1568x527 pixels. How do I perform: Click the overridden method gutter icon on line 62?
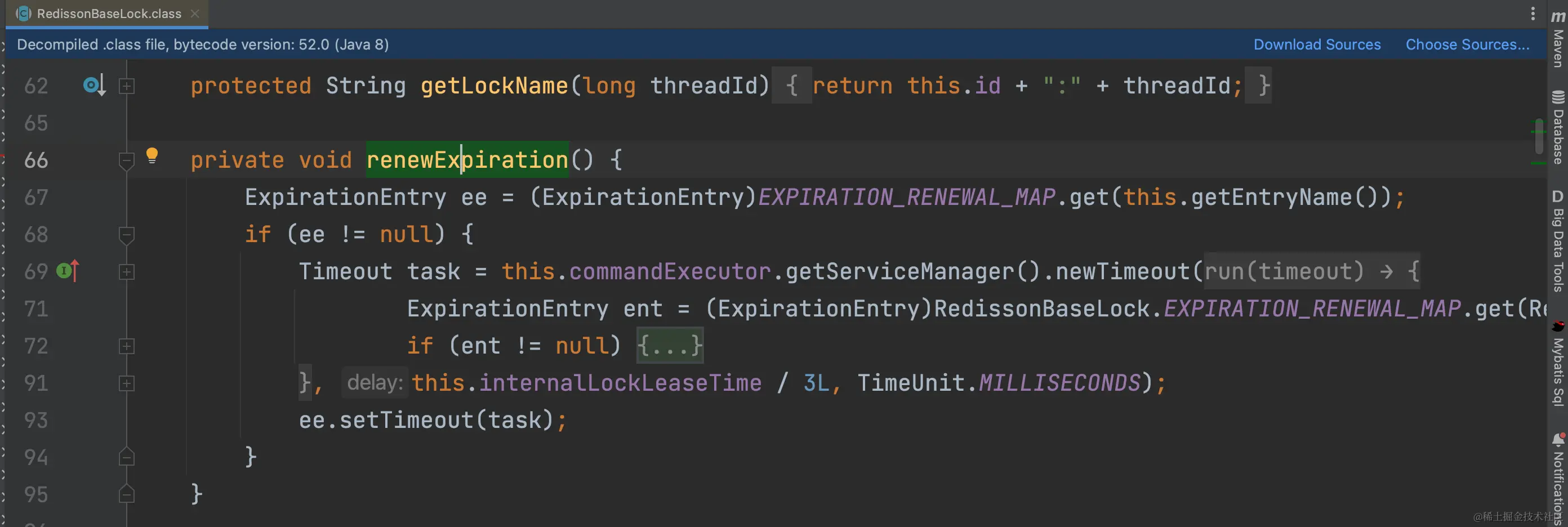(x=95, y=85)
